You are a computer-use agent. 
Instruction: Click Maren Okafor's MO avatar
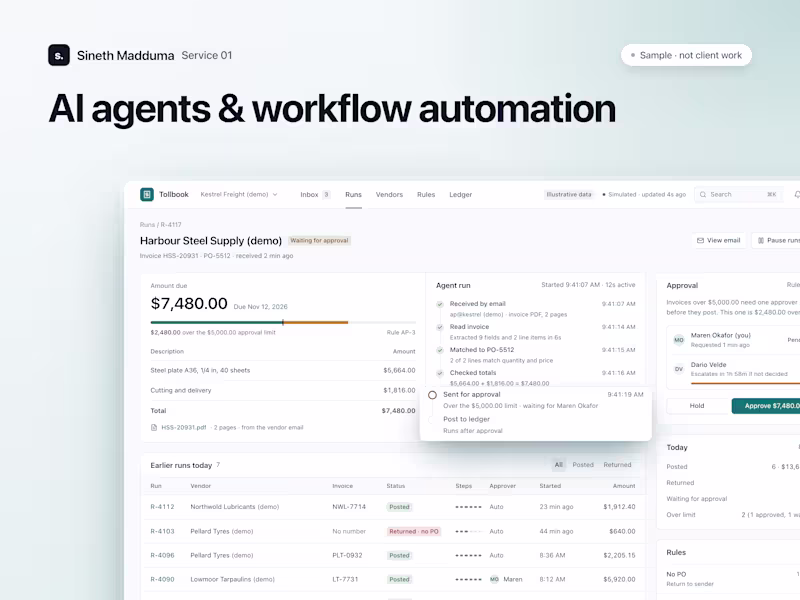[x=679, y=340]
